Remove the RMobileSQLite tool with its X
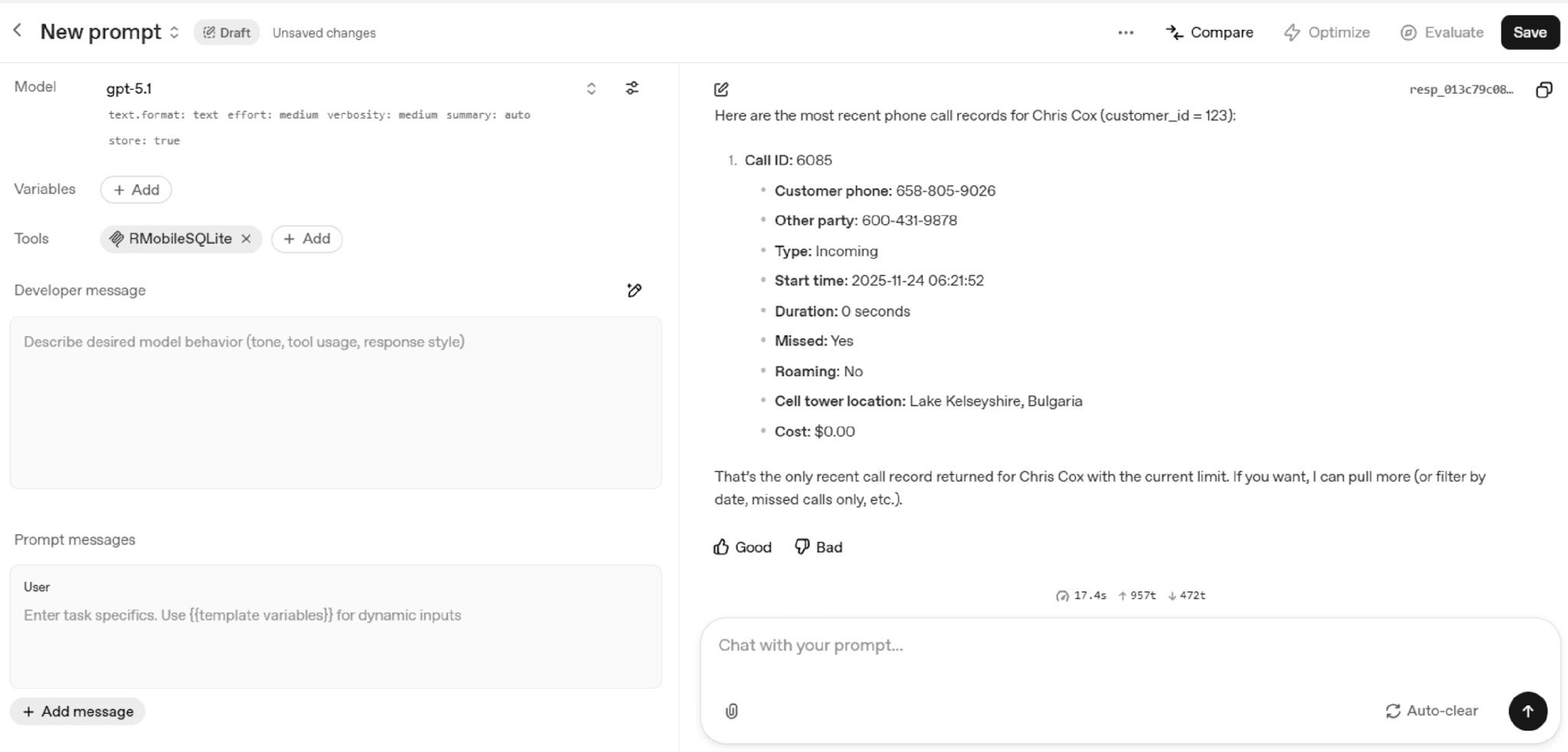Screen dimensions: 1568x752 pos(246,239)
